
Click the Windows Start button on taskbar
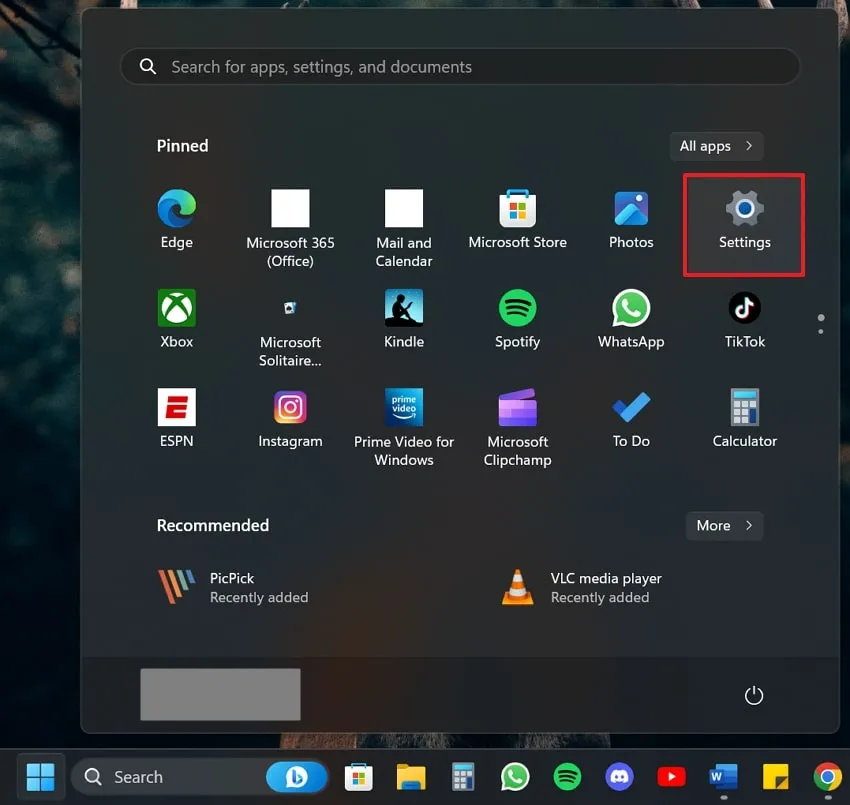41,776
